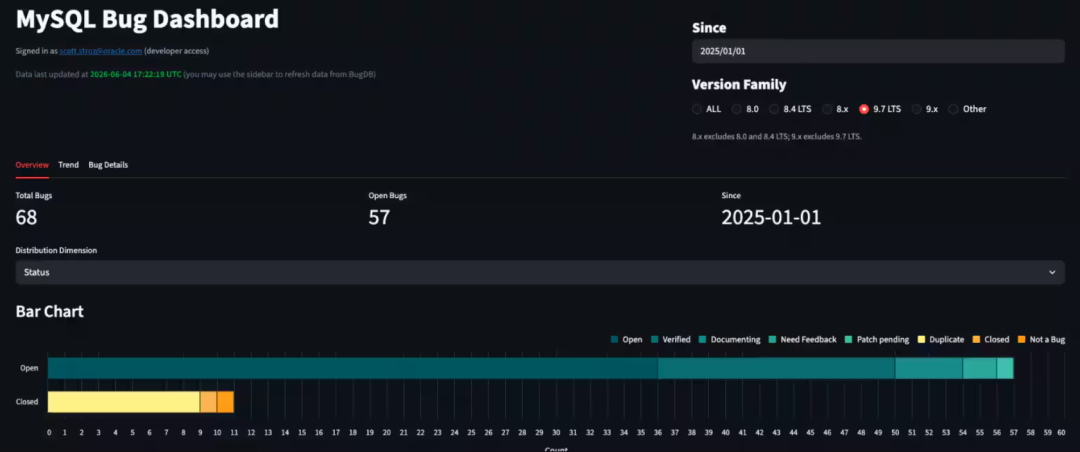The width and height of the screenshot is (1080, 452).
Task: Open the Bug Details tab
Action: point(108,165)
